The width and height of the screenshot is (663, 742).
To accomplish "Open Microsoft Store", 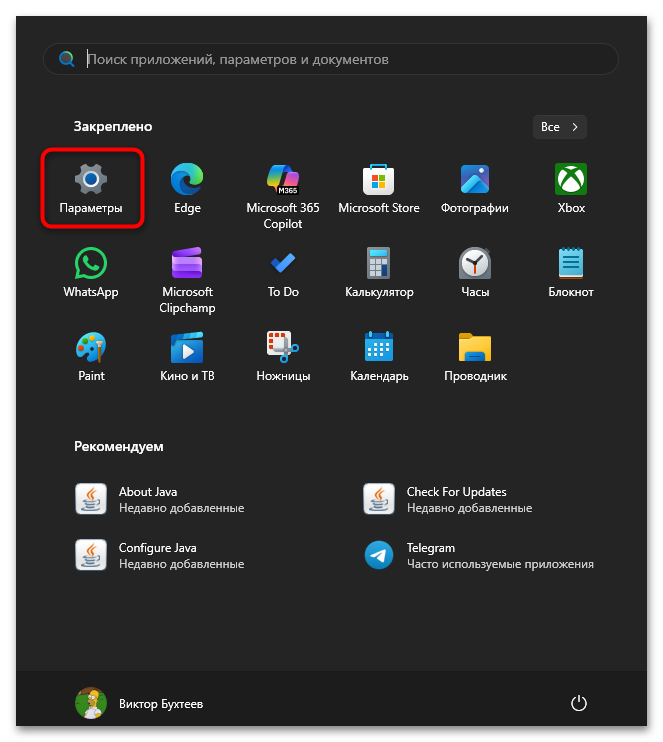I will (x=379, y=188).
